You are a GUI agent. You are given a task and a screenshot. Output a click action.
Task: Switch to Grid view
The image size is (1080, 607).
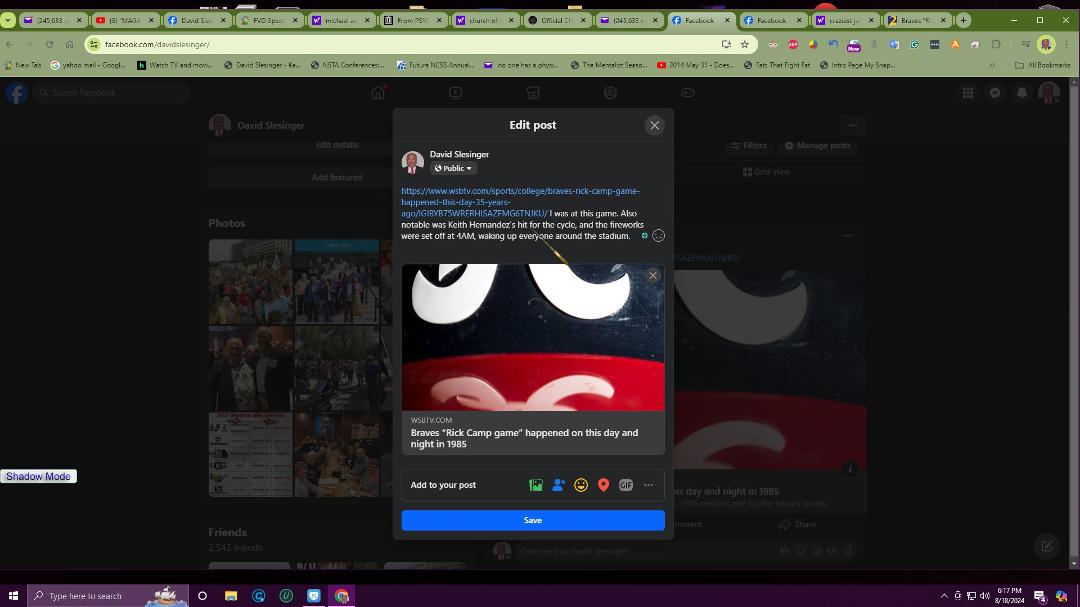[766, 172]
